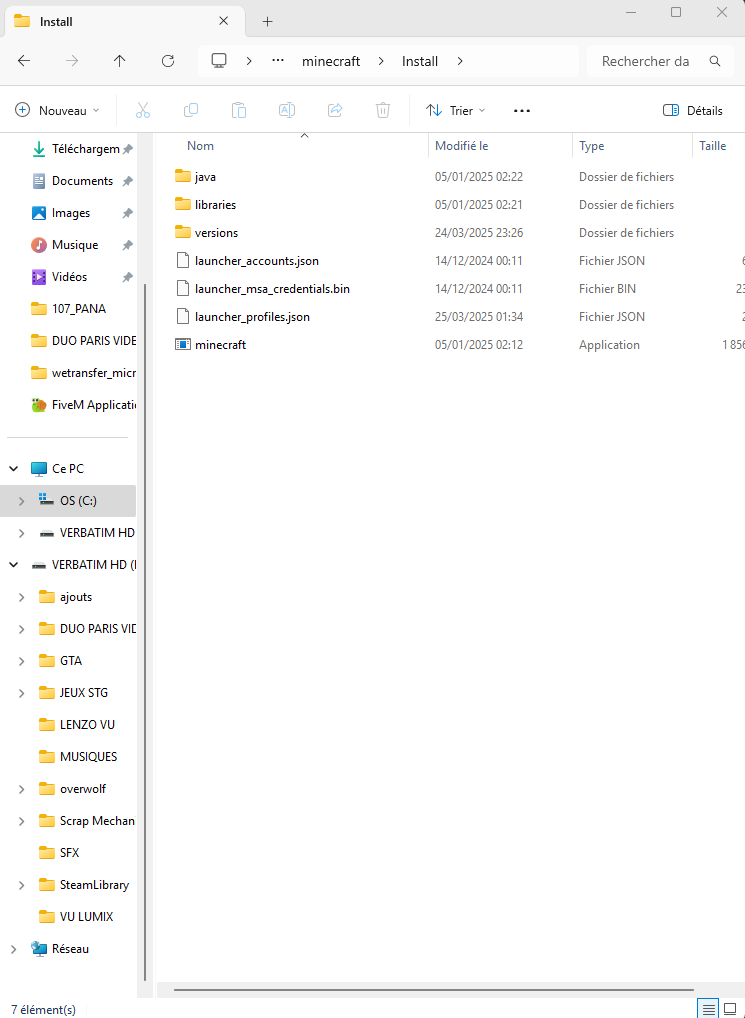The width and height of the screenshot is (745, 1018).
Task: Expand the OS (C:) drive node
Action: (21, 501)
